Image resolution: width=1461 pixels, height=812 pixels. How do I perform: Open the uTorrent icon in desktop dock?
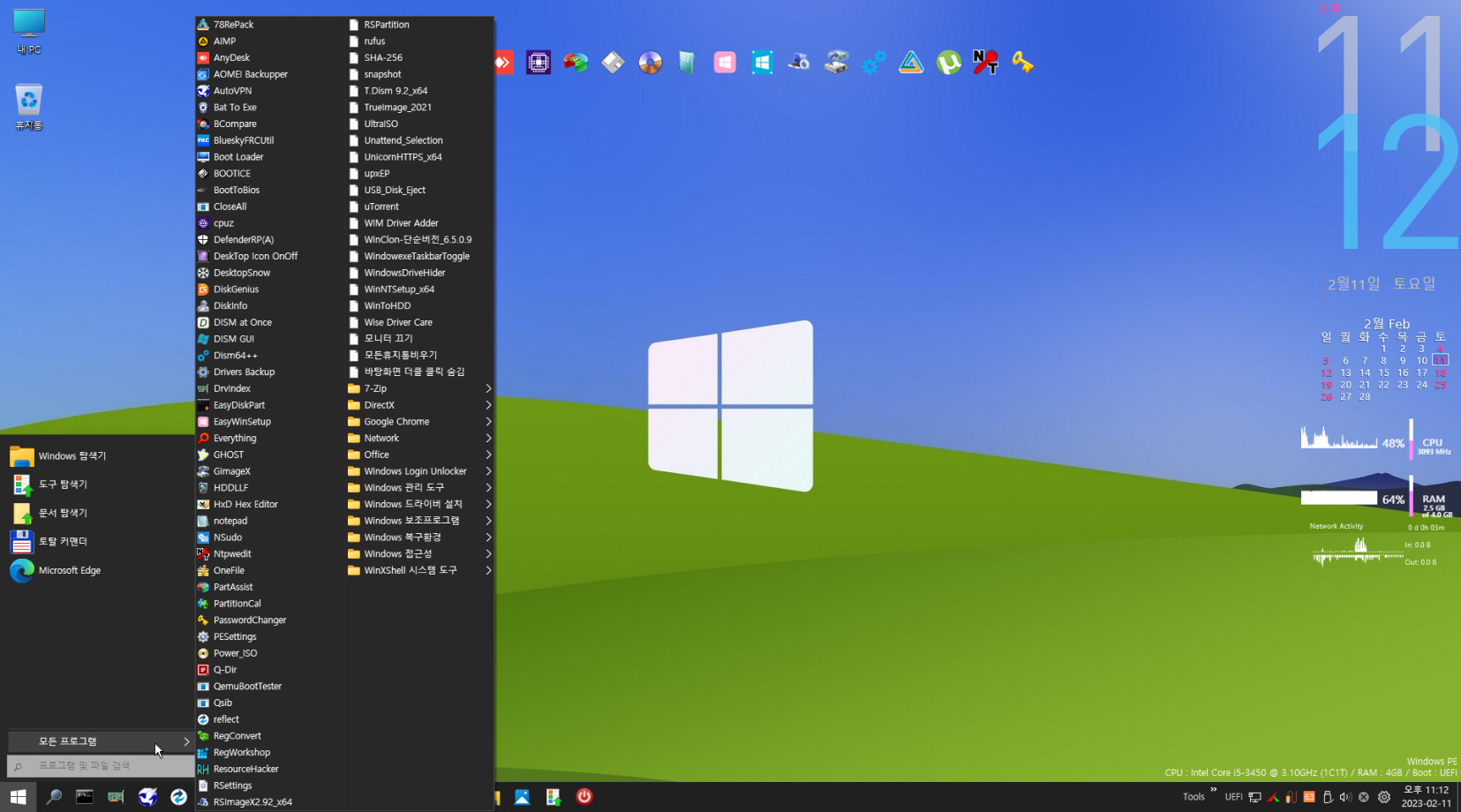pyautogui.click(x=948, y=63)
